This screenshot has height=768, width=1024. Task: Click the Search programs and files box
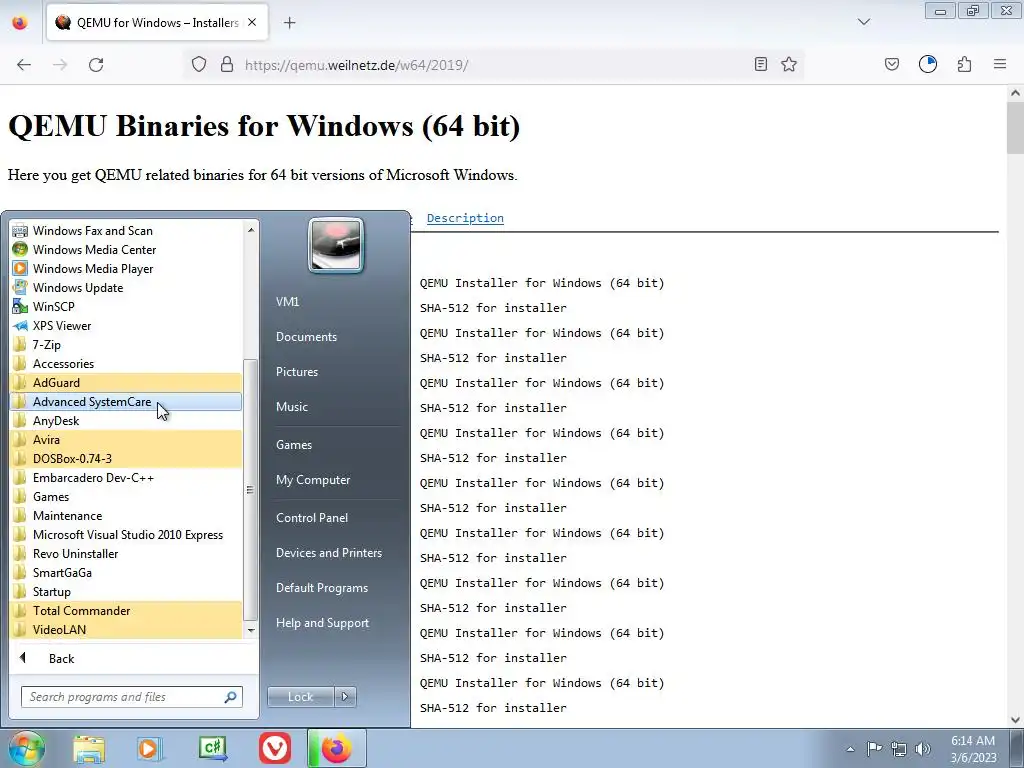(132, 697)
